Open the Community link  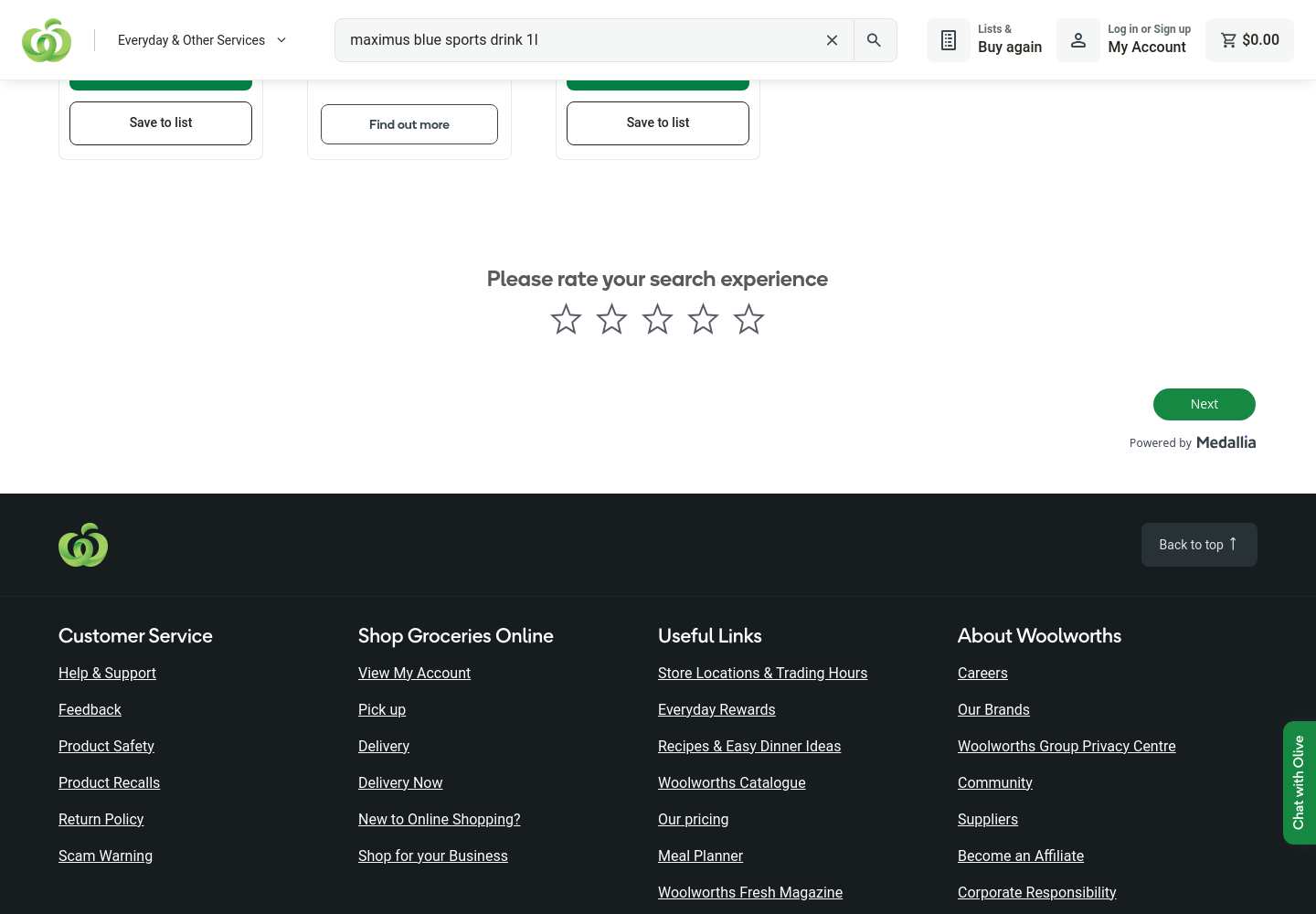tap(994, 782)
